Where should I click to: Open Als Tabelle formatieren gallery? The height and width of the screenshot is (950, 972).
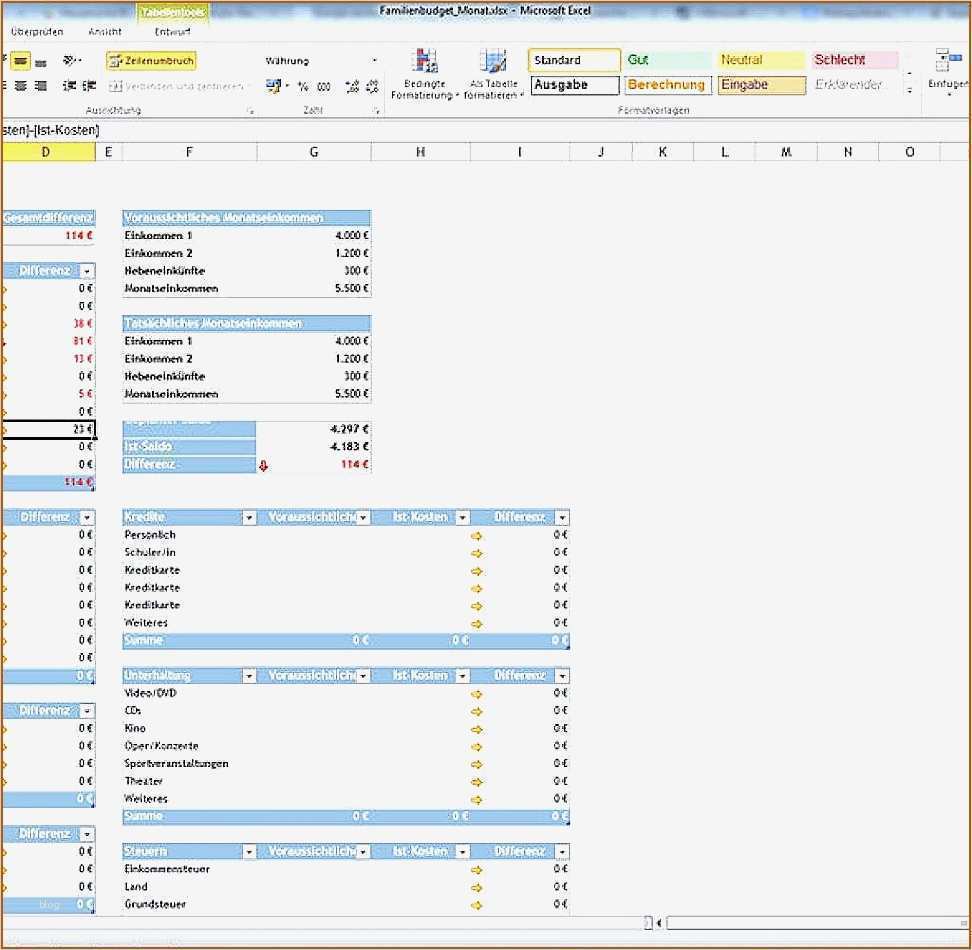click(x=494, y=73)
